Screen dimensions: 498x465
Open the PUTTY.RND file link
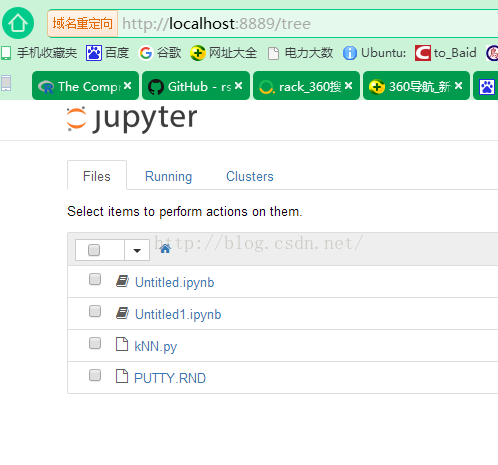(x=170, y=378)
